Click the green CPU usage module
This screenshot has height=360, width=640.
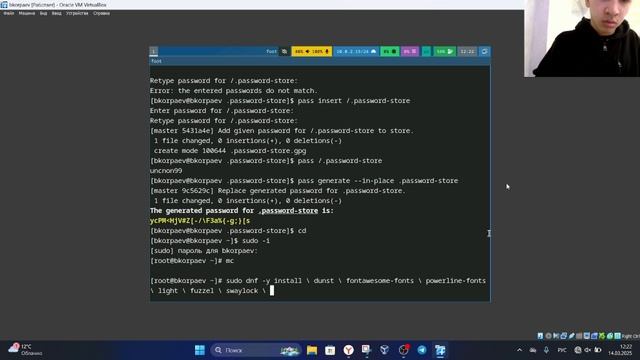pyautogui.click(x=389, y=51)
